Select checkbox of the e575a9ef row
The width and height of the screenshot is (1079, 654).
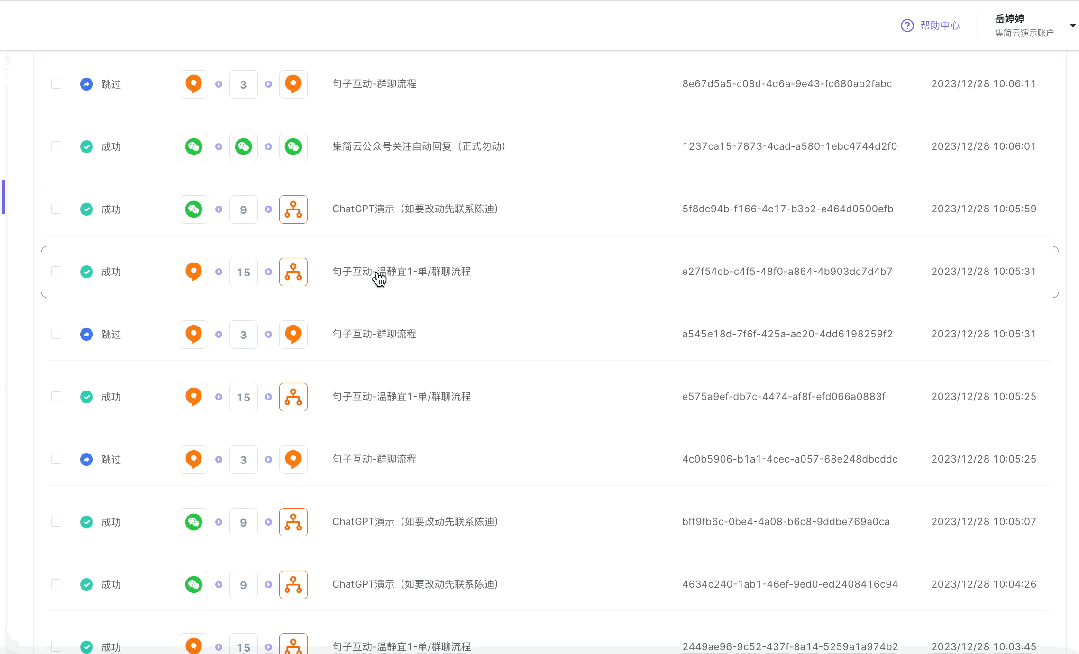coord(56,397)
